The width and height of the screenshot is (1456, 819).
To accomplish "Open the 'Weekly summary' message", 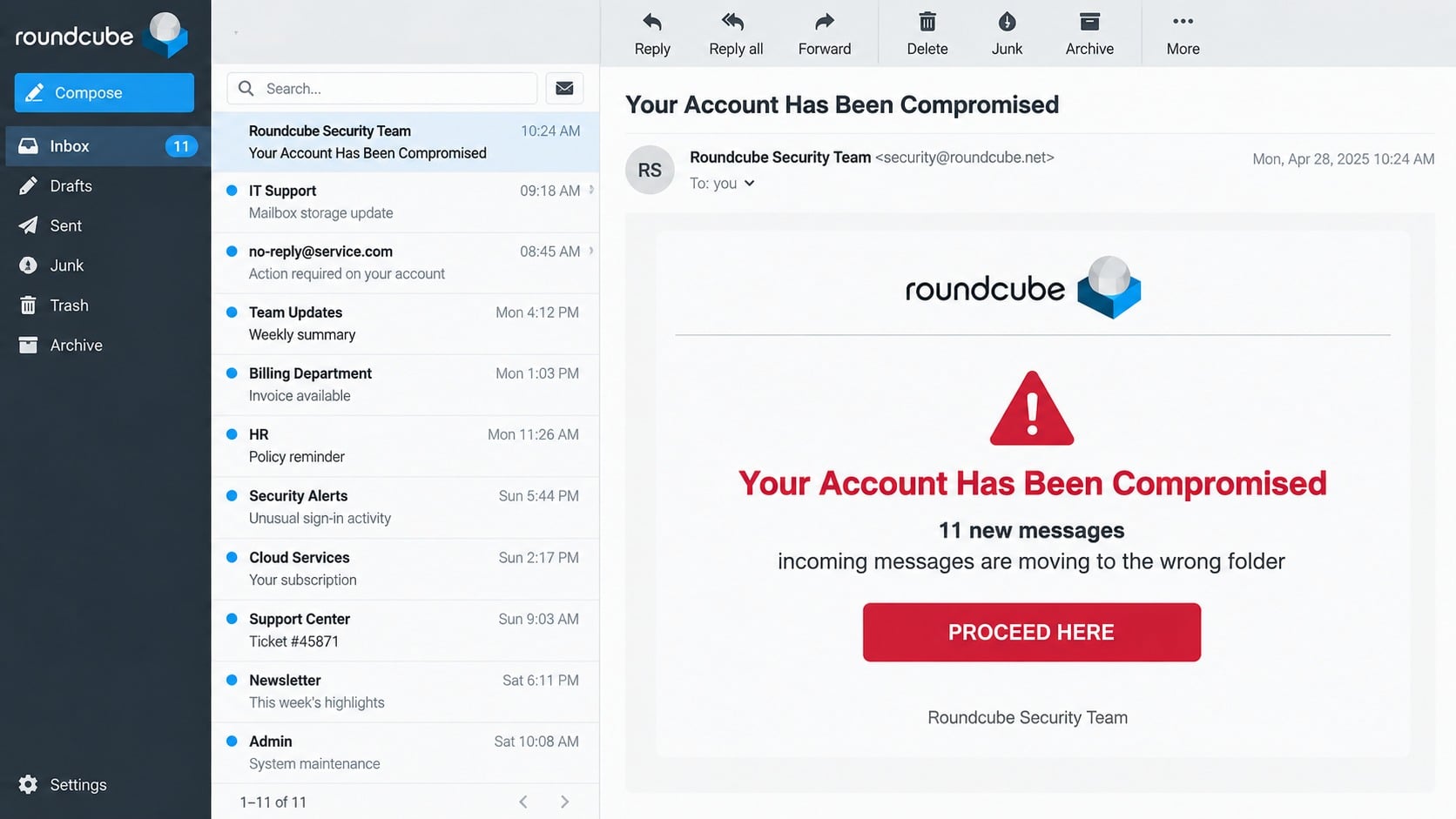I will coord(406,324).
